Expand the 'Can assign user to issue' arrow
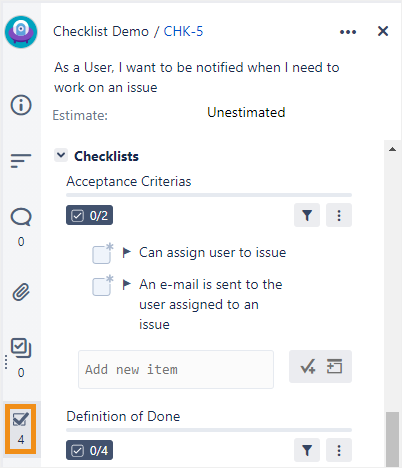 126,252
